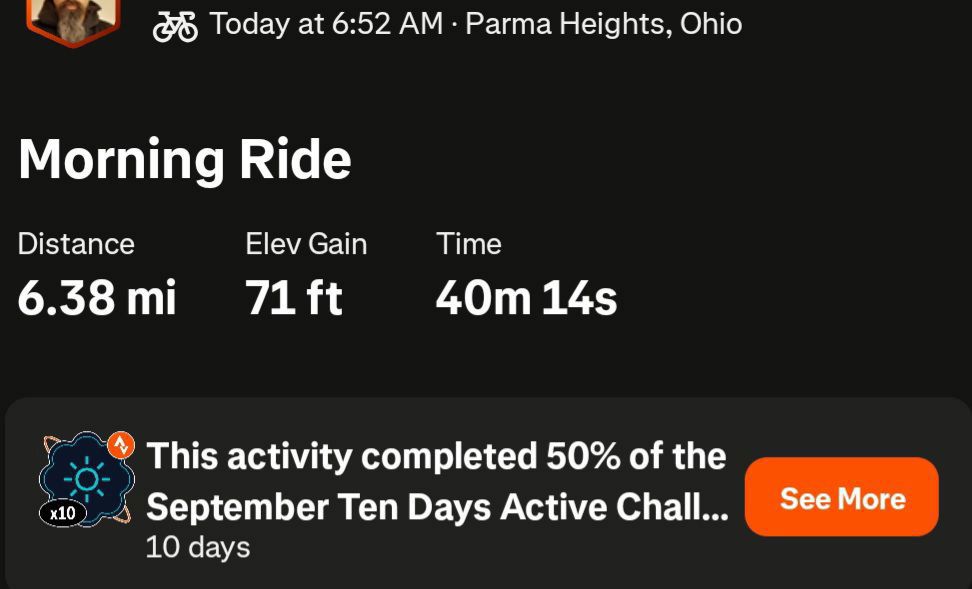Open the September challenge sun badge

pyautogui.click(x=87, y=479)
